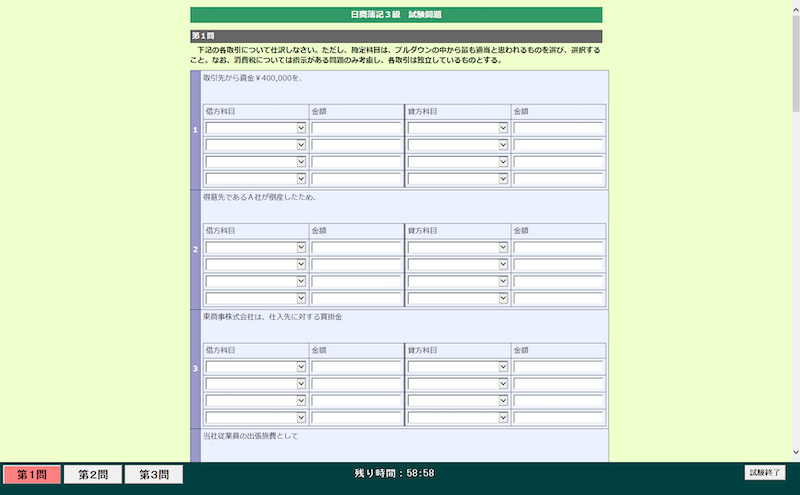Open question 1 first-row 借方科目 dropdown
Screen dimensions: 800x495
[256, 128]
